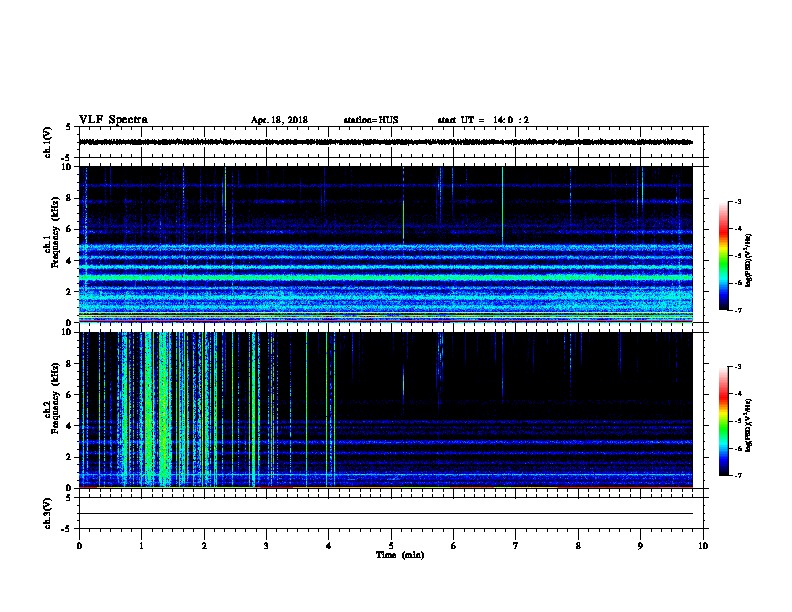Click the ch.1 colorbar log(PSD) label
The width and height of the screenshot is (792, 612).
coord(748,260)
